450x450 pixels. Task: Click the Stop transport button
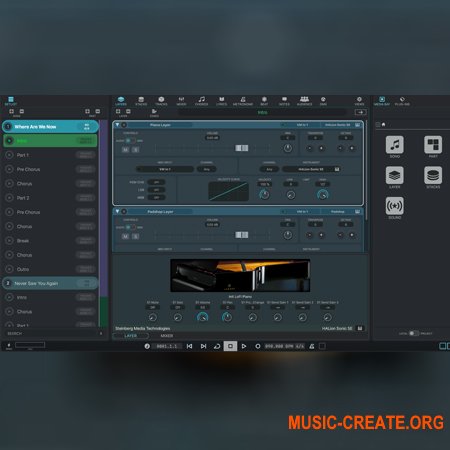coord(230,346)
